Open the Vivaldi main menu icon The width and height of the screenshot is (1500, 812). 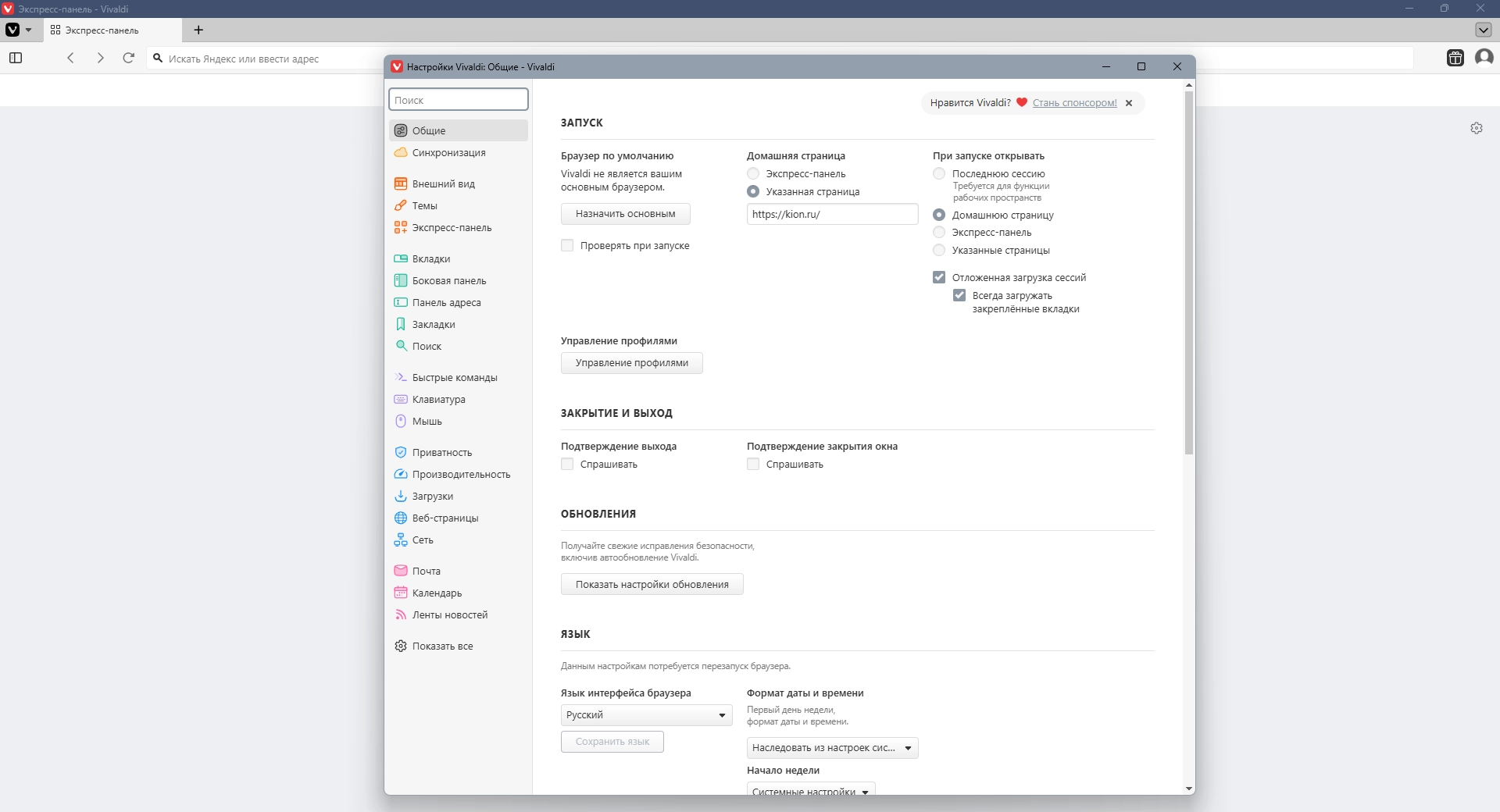(12, 30)
